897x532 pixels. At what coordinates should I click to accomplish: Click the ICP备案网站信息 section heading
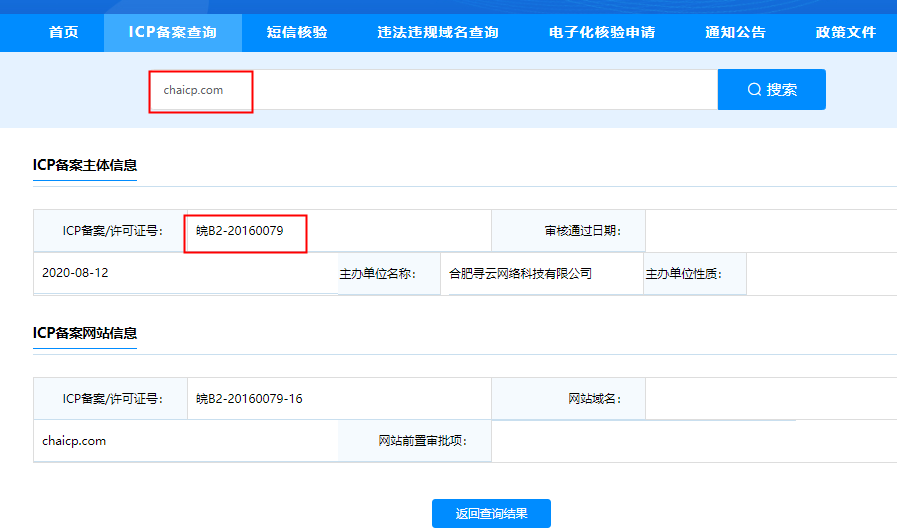click(x=85, y=333)
